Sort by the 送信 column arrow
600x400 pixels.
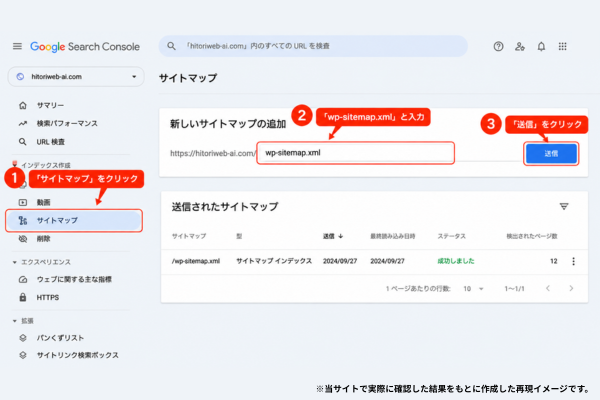(341, 236)
